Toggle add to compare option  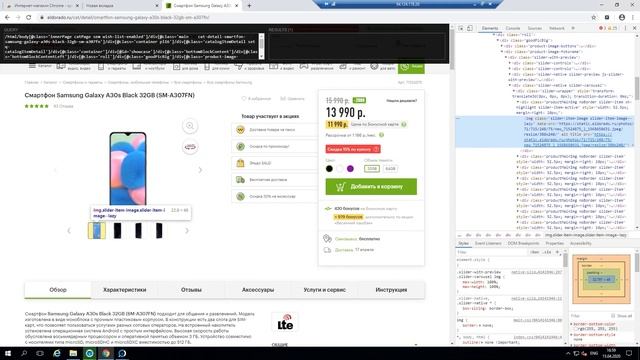click(292, 98)
